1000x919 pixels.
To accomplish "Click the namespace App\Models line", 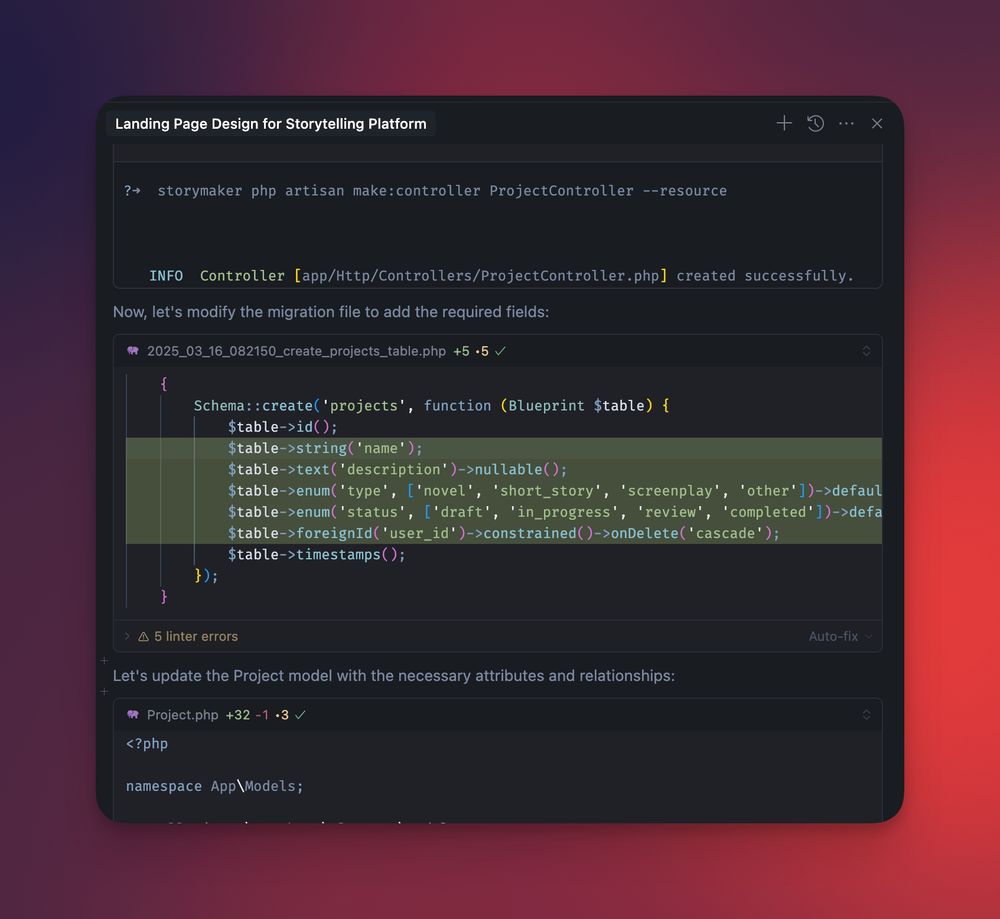I will [x=214, y=786].
